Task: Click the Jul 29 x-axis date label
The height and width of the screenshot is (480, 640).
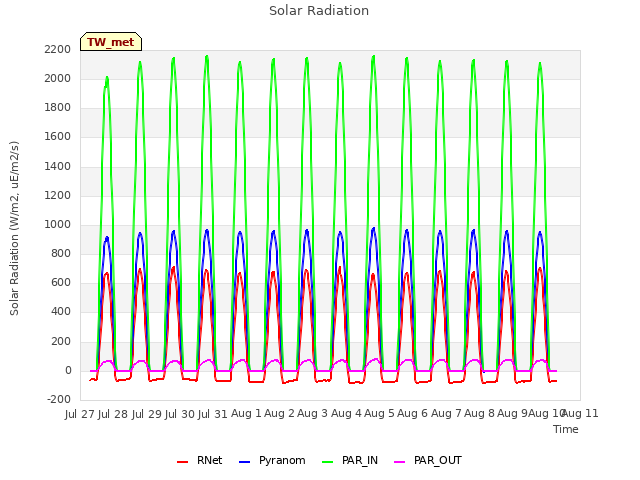Action: click(x=147, y=414)
